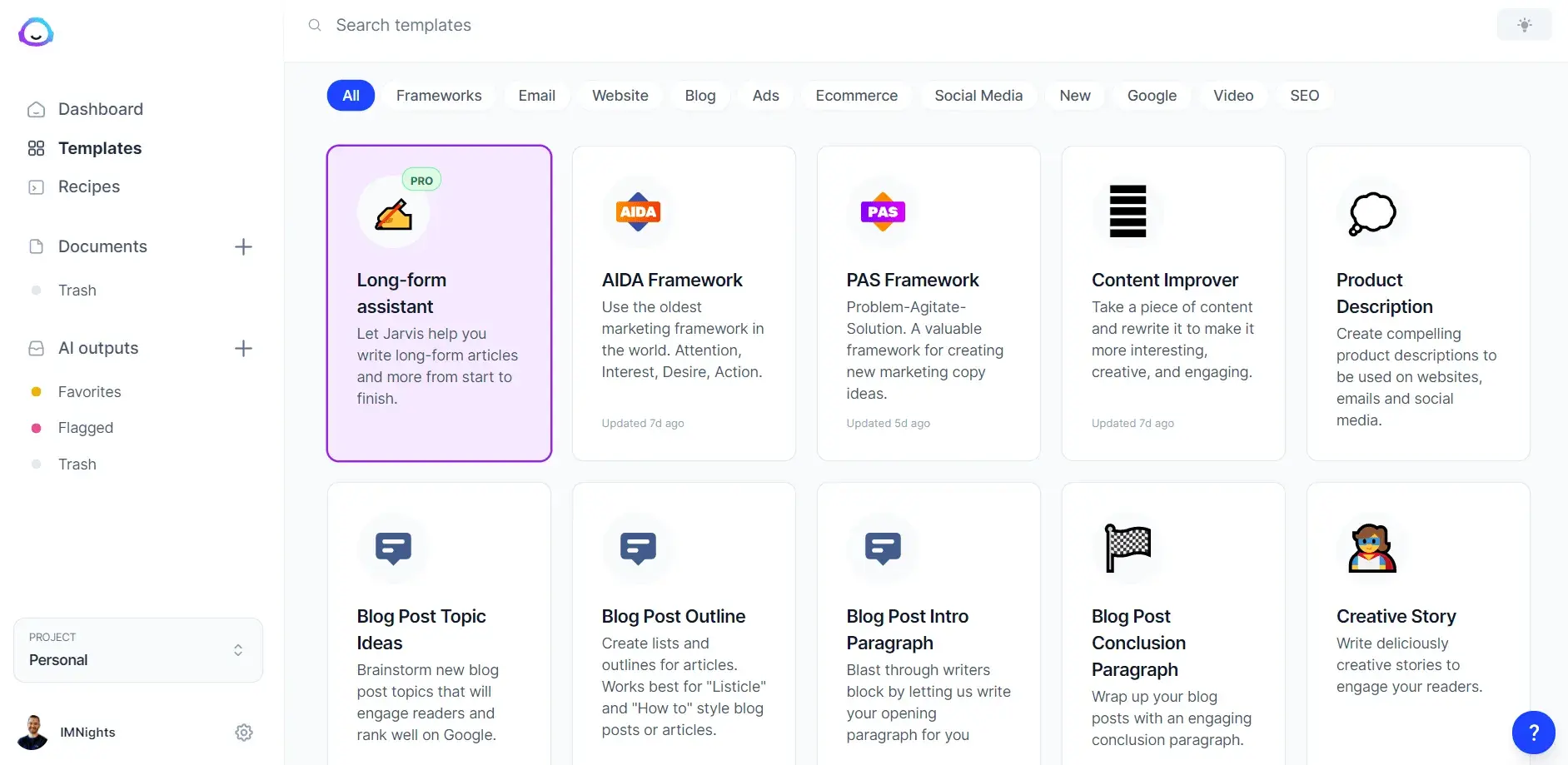Open the Content Improver lines icon
Viewport: 1568px width, 765px height.
[x=1127, y=211]
